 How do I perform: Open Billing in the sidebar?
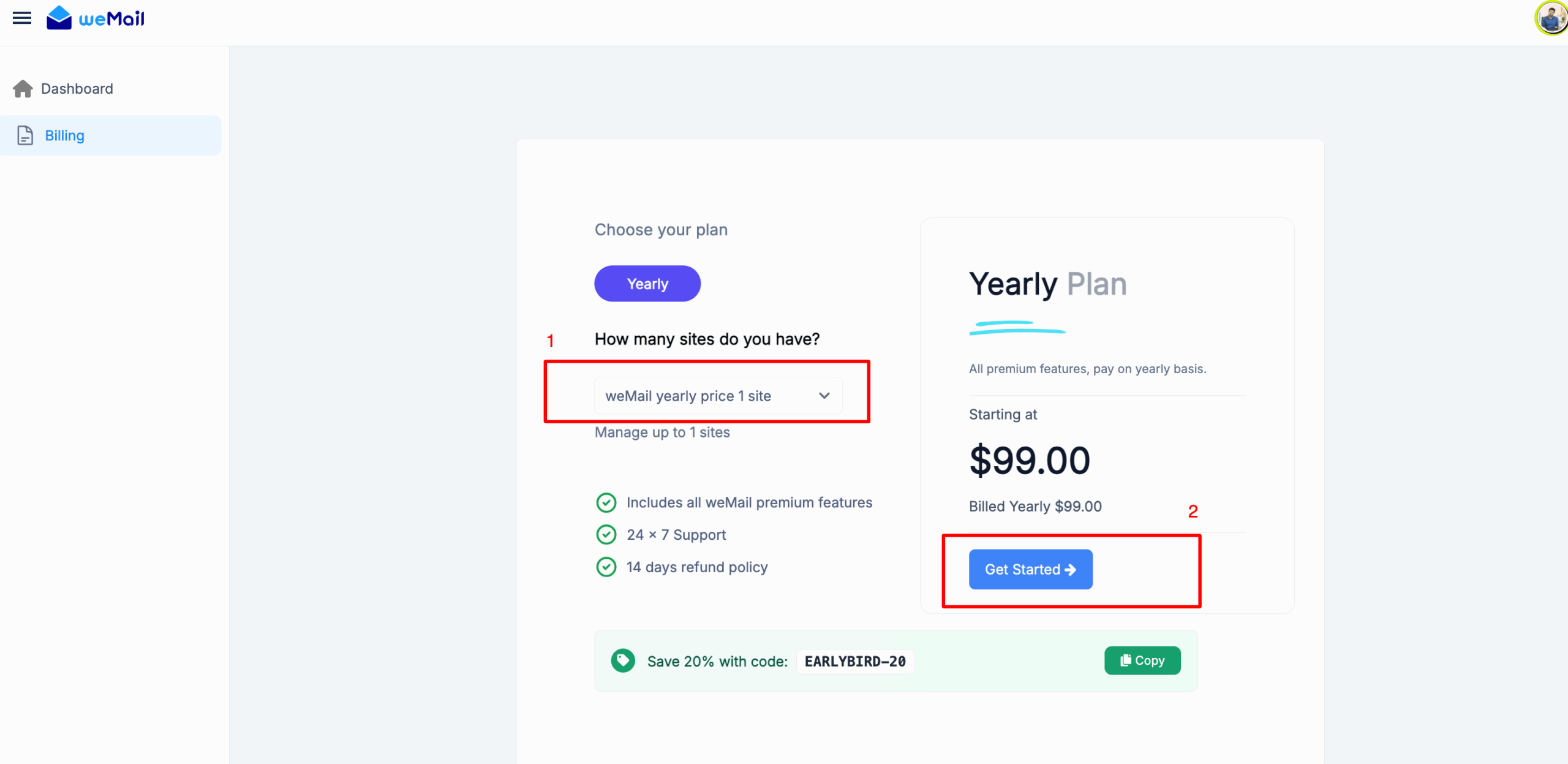tap(65, 135)
